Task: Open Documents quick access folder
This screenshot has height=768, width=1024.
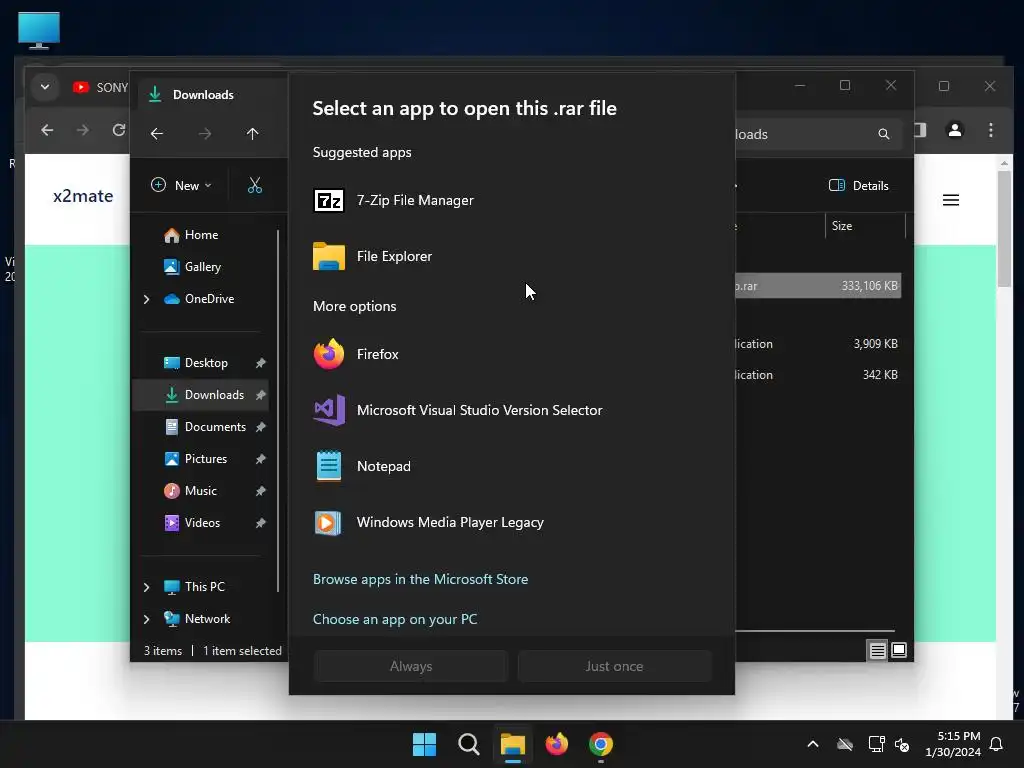Action: pos(205,427)
